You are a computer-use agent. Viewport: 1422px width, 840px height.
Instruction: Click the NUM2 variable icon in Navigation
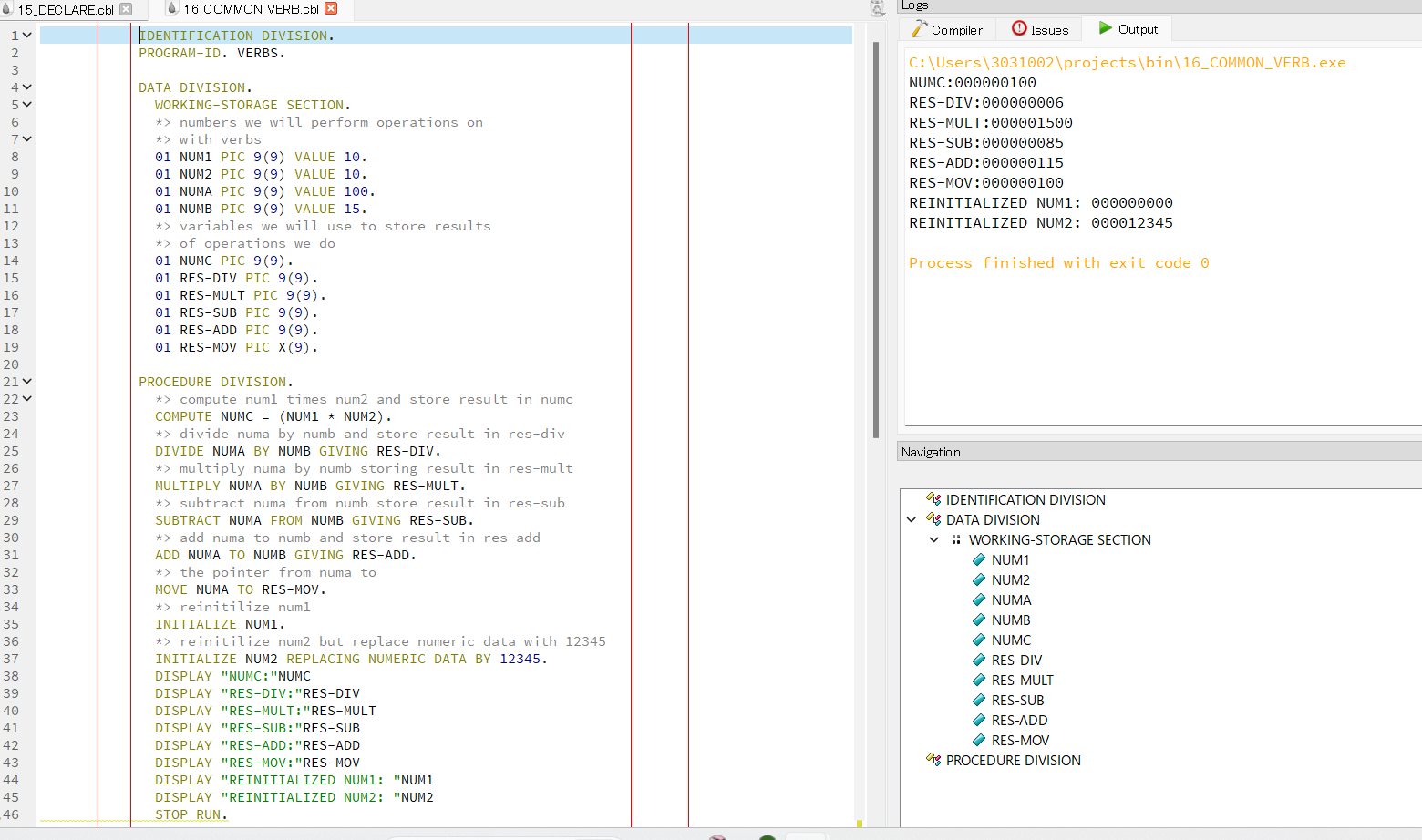click(x=979, y=579)
